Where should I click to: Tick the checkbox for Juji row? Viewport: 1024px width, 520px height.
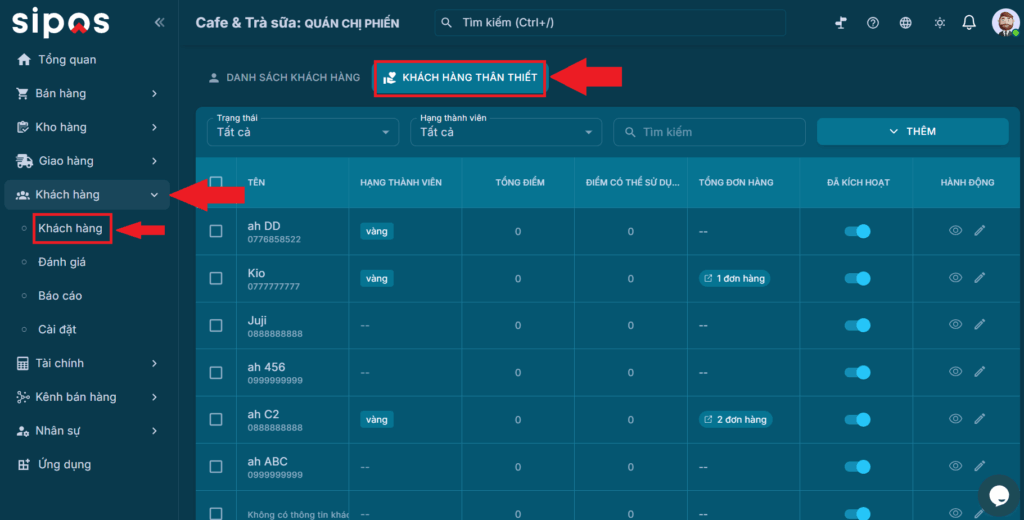216,325
